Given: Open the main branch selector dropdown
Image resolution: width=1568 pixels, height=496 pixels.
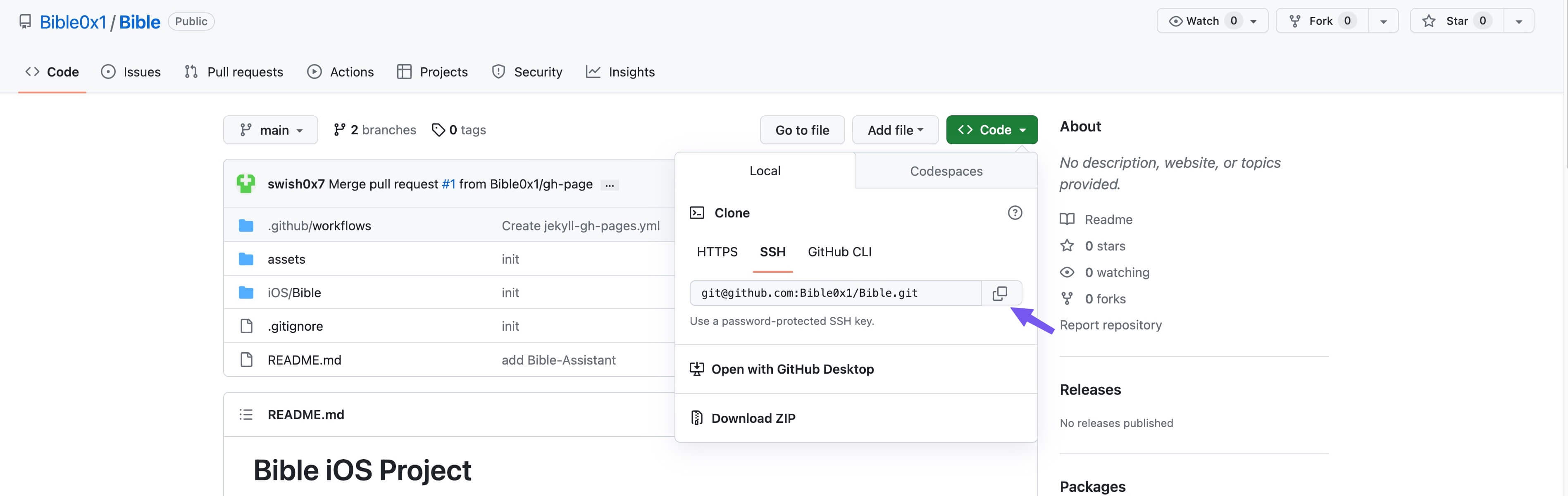Looking at the screenshot, I should (x=271, y=130).
